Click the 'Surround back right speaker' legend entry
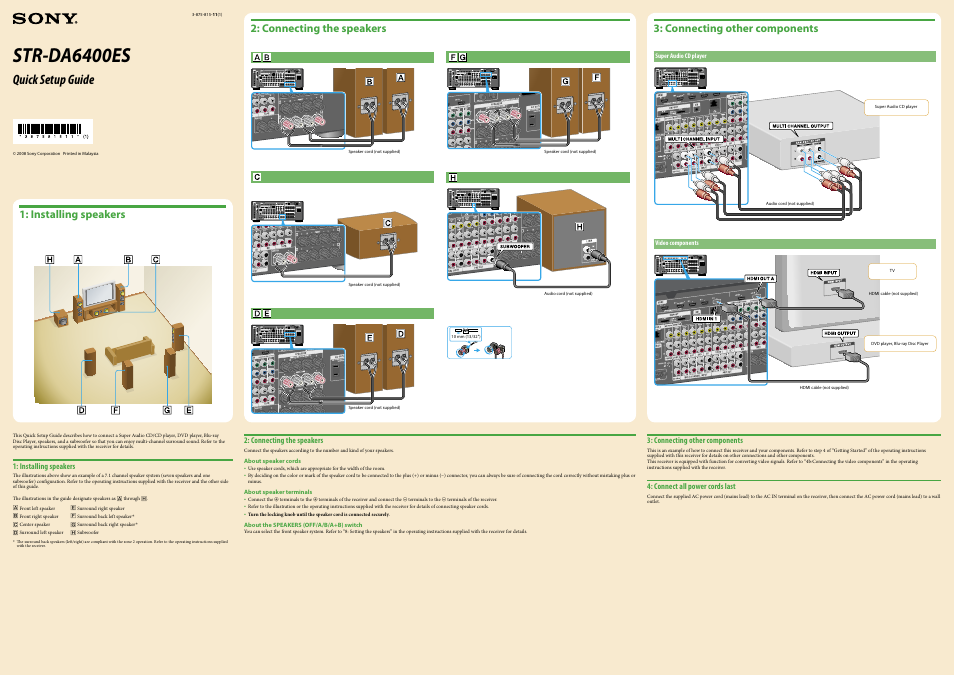 (x=104, y=524)
